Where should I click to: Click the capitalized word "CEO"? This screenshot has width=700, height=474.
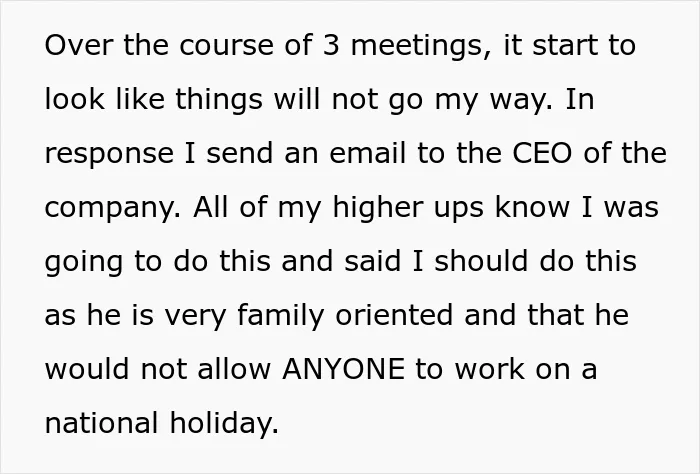coord(542,153)
